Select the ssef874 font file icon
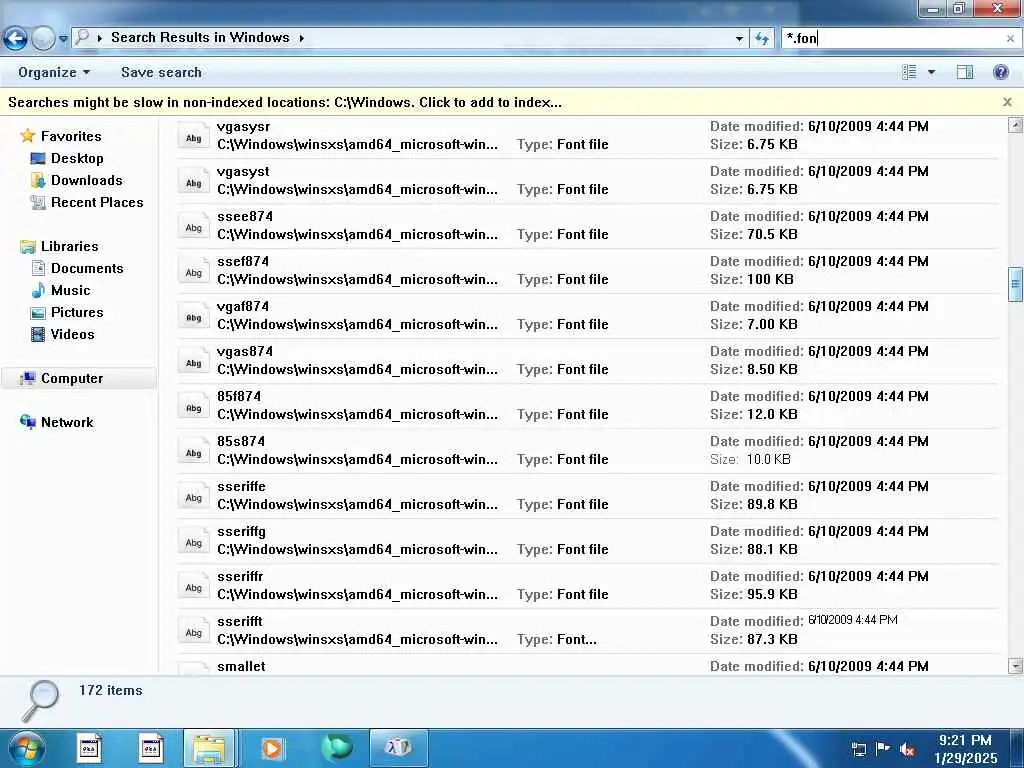 pyautogui.click(x=193, y=272)
